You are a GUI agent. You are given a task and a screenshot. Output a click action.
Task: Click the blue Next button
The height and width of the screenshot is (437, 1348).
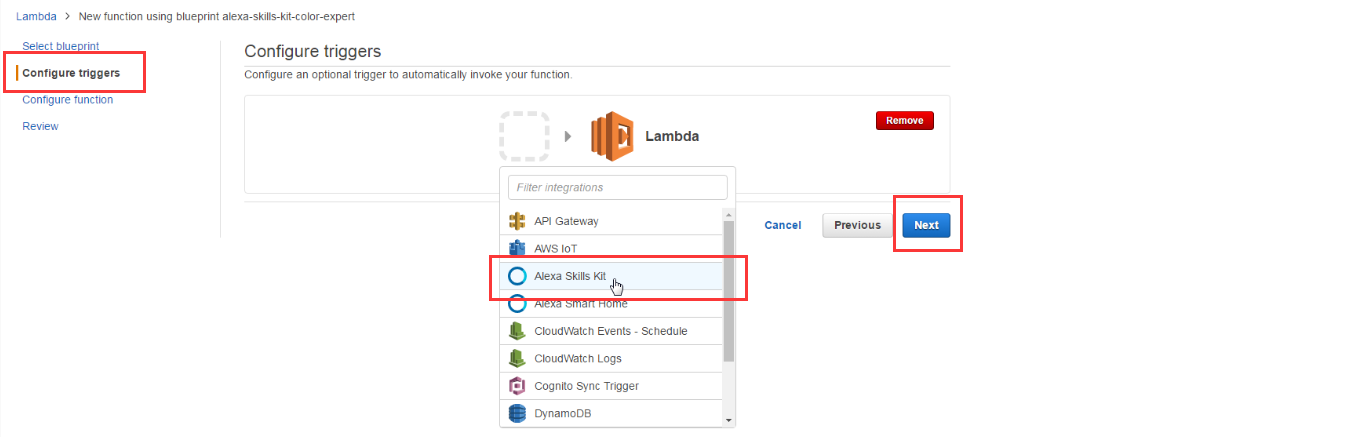pos(926,225)
